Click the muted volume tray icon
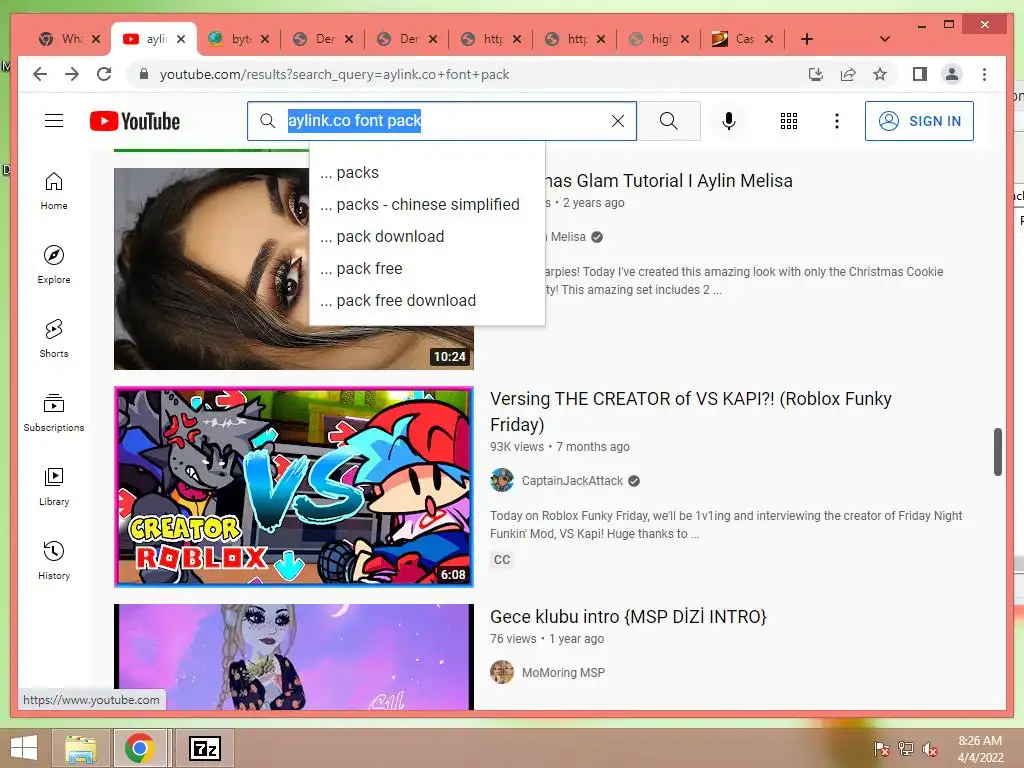The width and height of the screenshot is (1024, 768). pos(930,749)
